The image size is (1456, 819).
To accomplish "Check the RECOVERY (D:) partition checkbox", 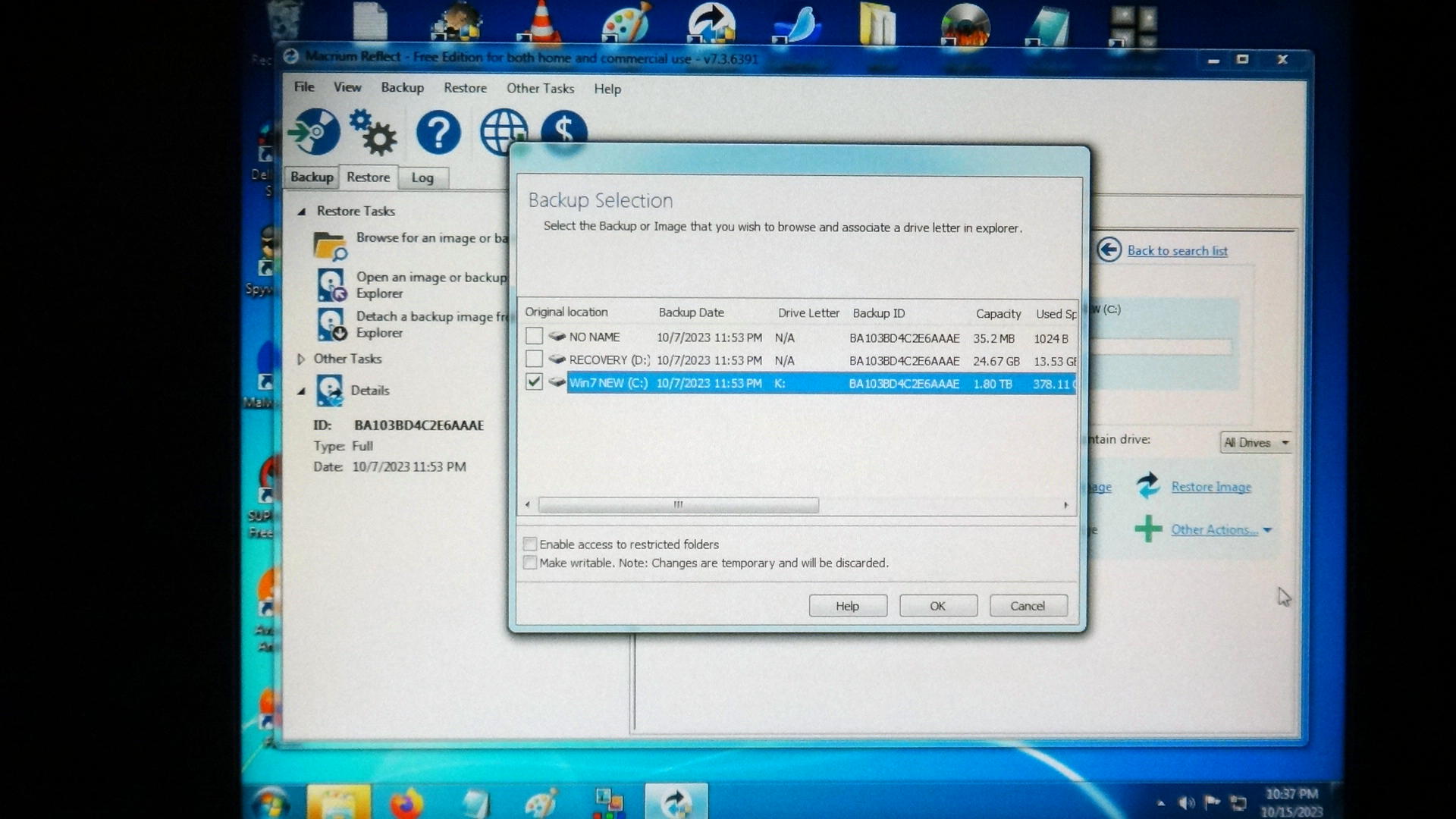I will (534, 359).
